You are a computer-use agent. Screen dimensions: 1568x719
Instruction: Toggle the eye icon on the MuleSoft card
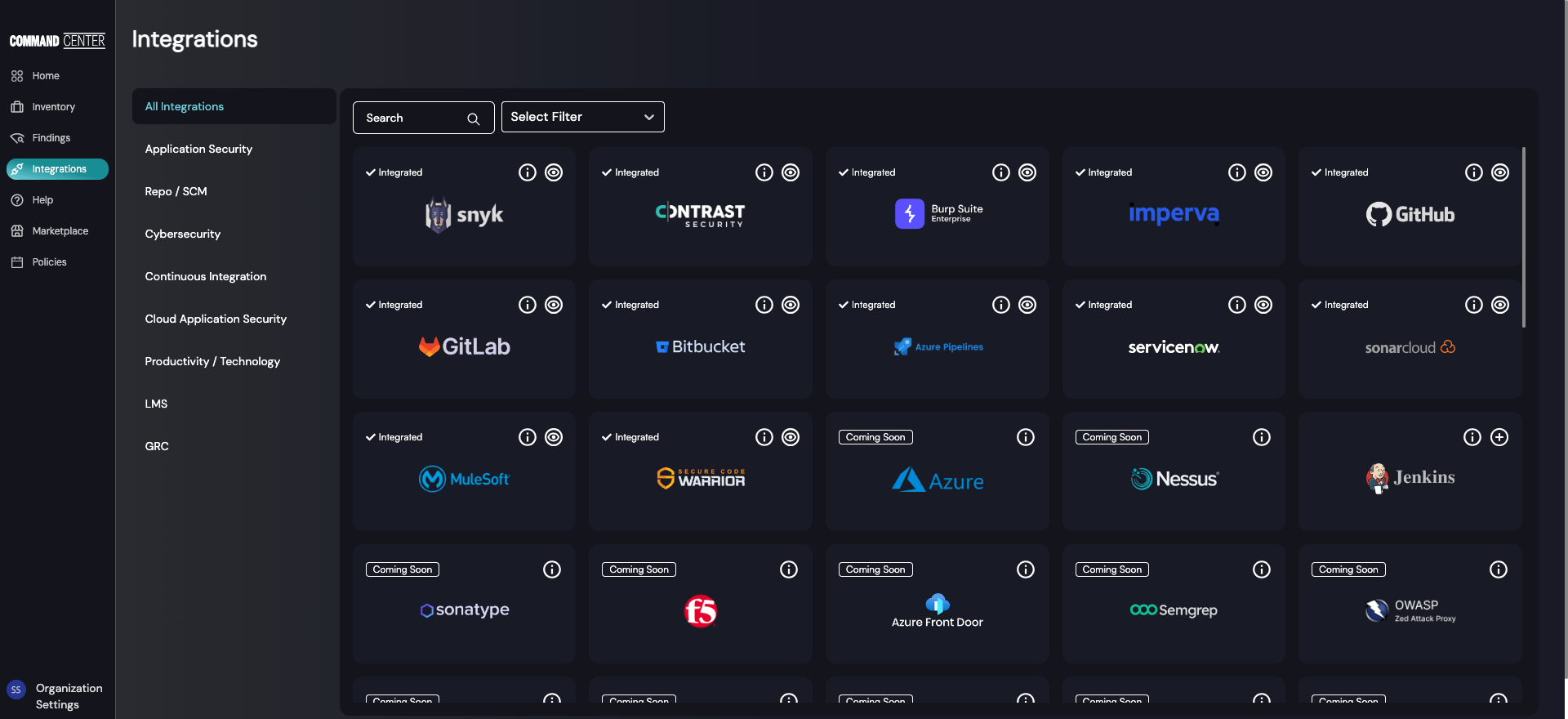tap(554, 437)
